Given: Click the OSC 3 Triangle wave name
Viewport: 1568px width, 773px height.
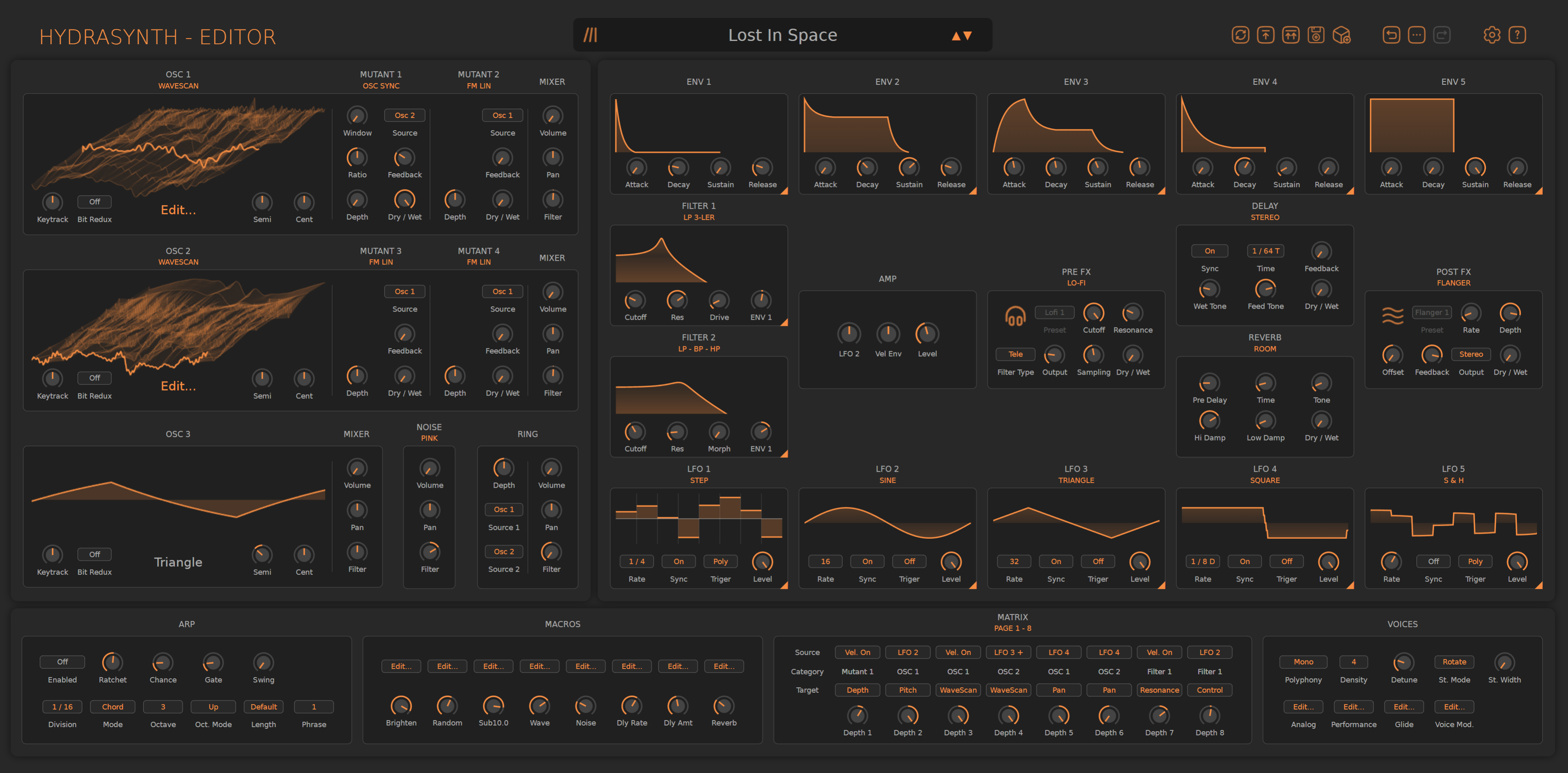Looking at the screenshot, I should coord(178,563).
